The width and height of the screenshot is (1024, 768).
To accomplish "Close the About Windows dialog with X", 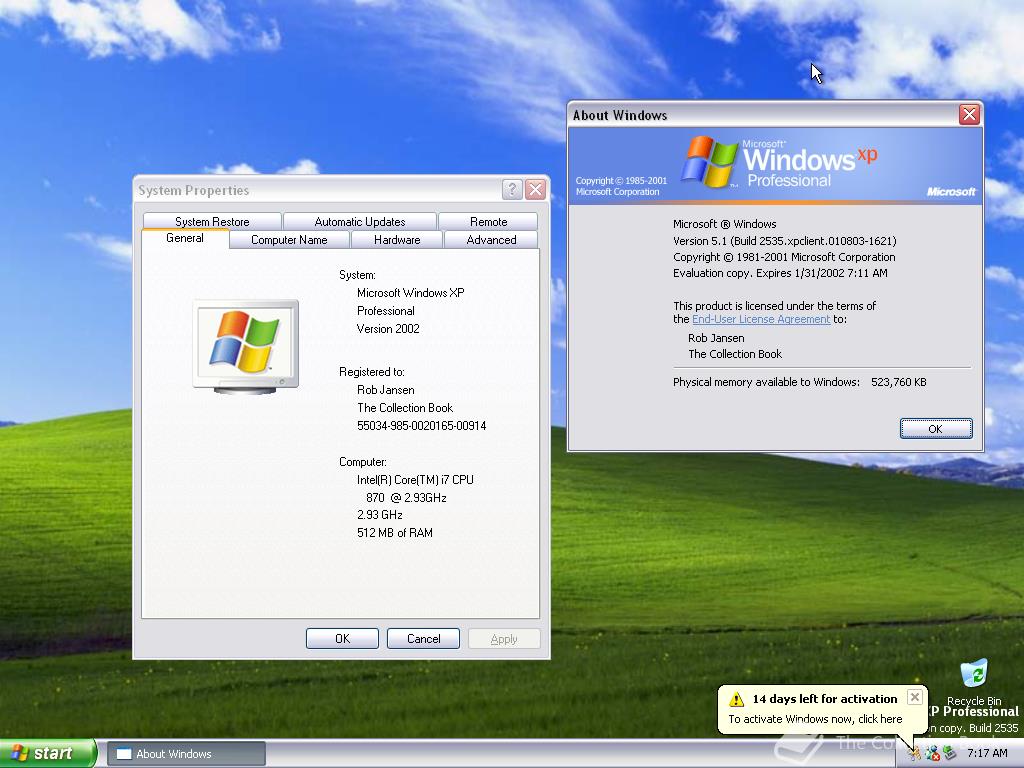I will point(969,115).
